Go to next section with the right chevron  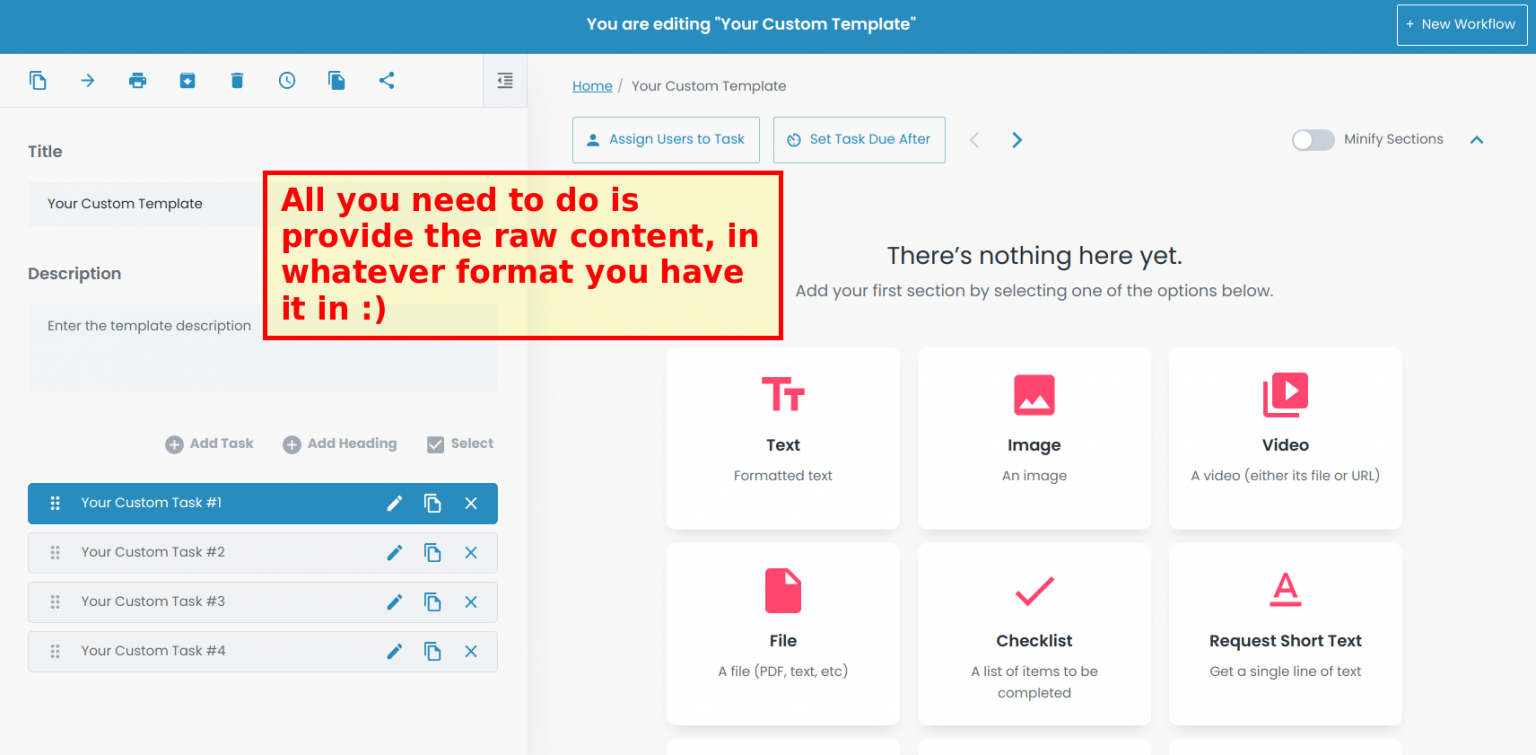click(1016, 140)
